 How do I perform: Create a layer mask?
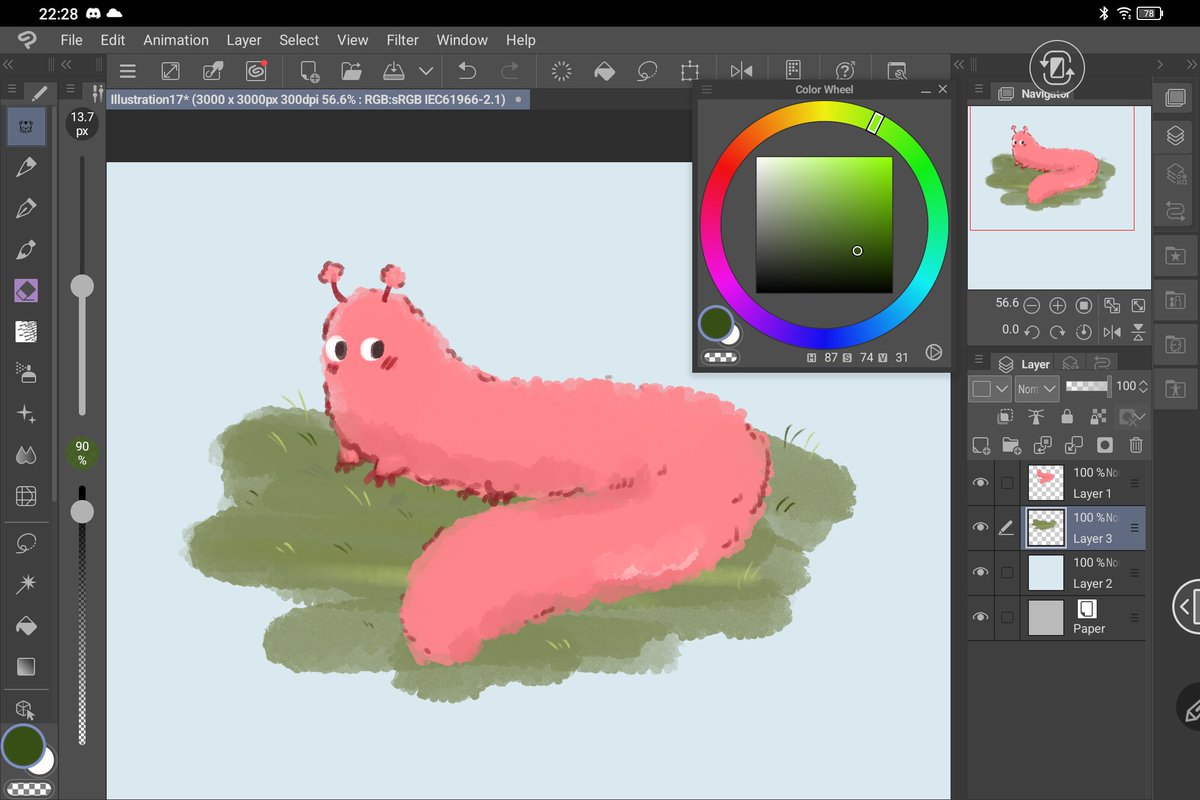coord(1105,446)
